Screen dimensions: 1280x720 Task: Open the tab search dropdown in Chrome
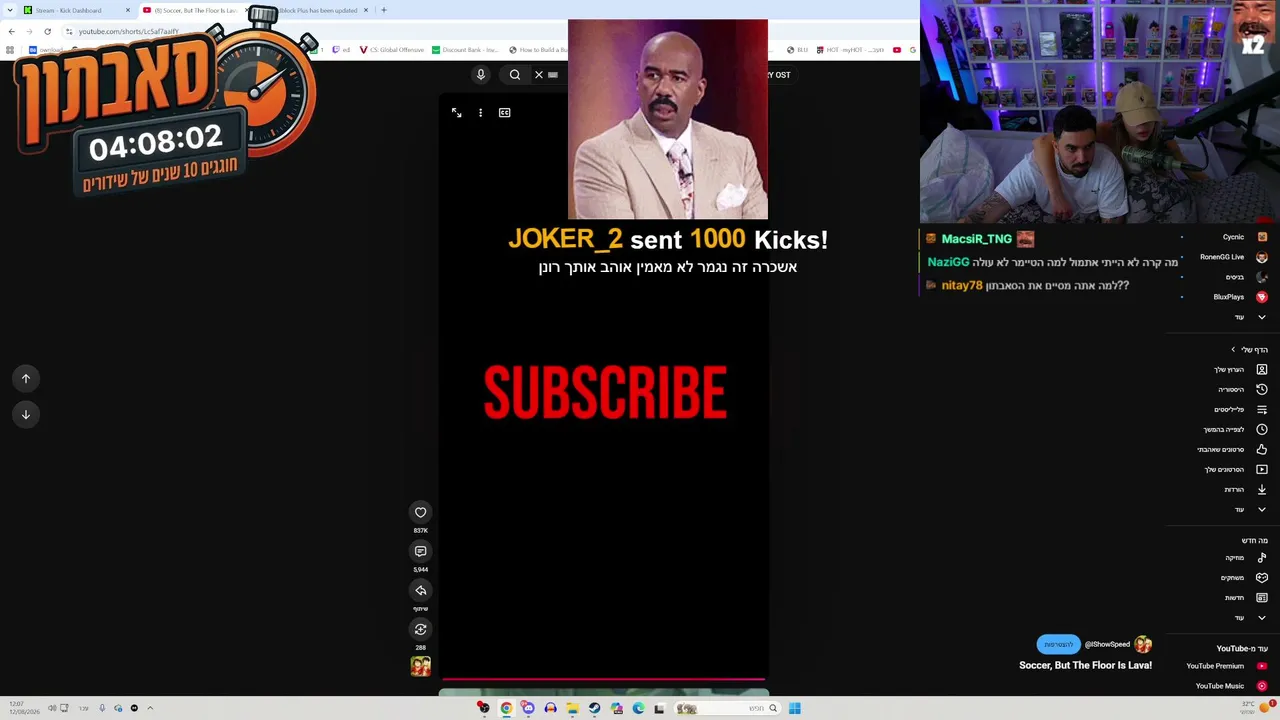[x=10, y=10]
